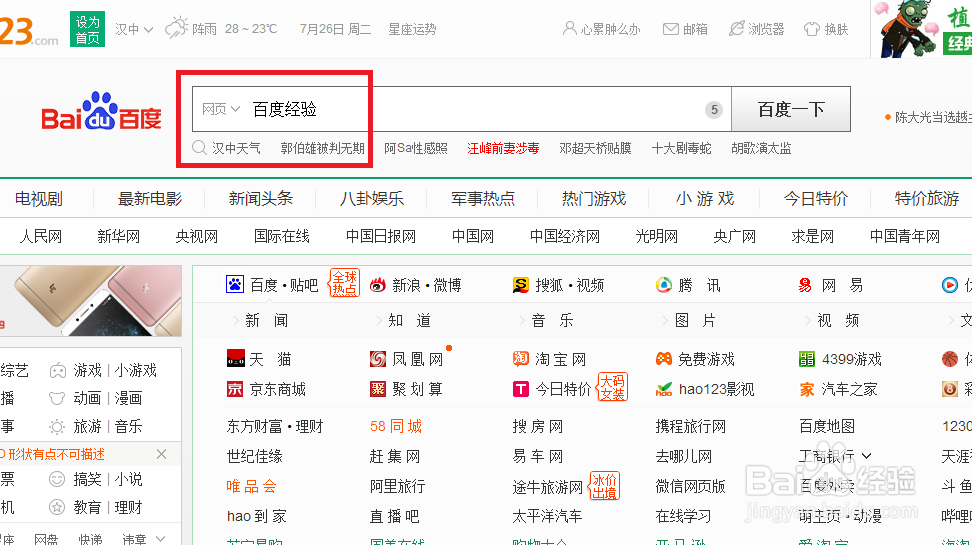Open the 汪峰前妻涉毒 hot search link
972x545 pixels.
(503, 148)
